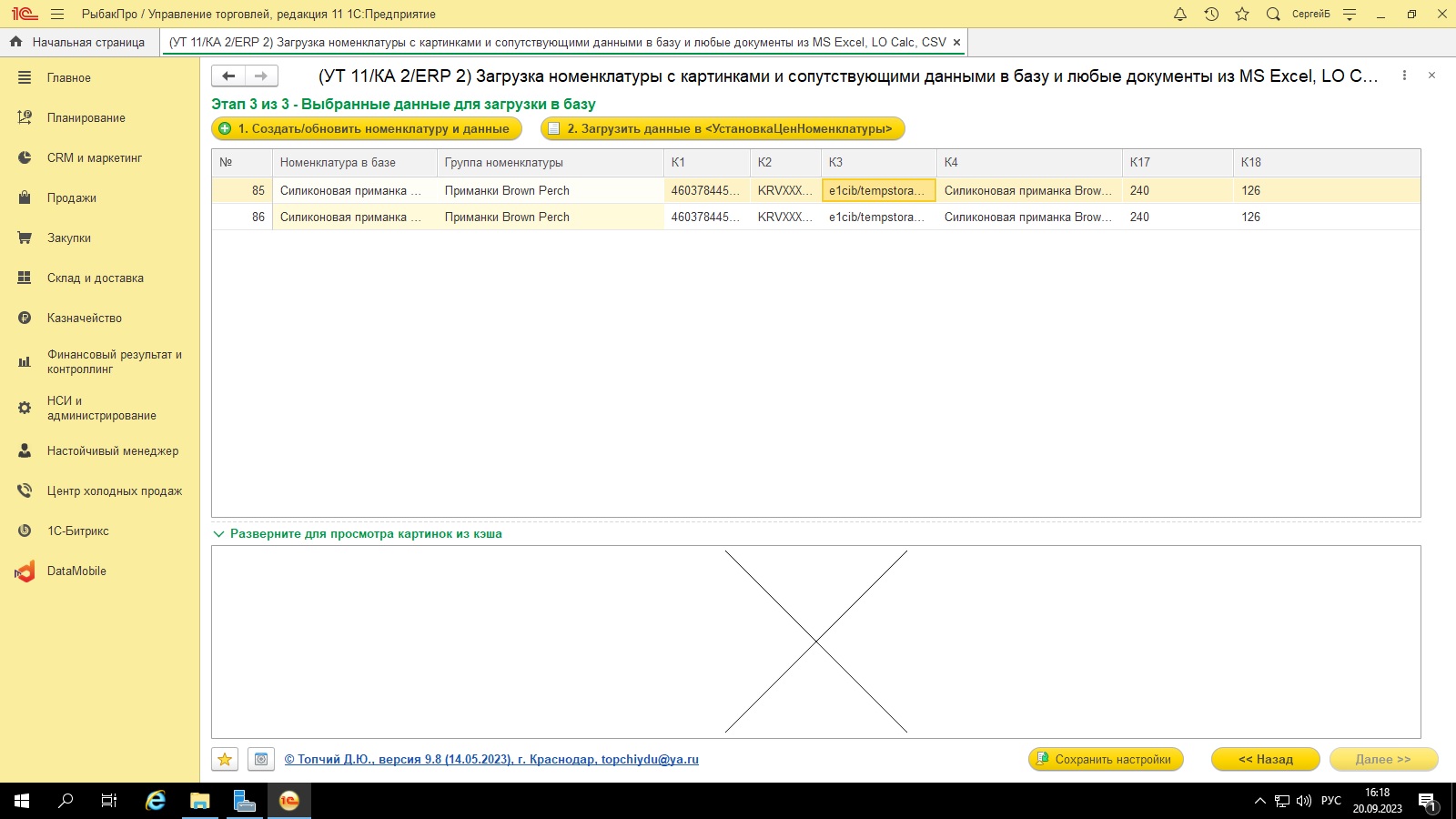This screenshot has height=819, width=1456.
Task: Open the service settings menu icon beside СергейБ
Action: [x=1350, y=14]
